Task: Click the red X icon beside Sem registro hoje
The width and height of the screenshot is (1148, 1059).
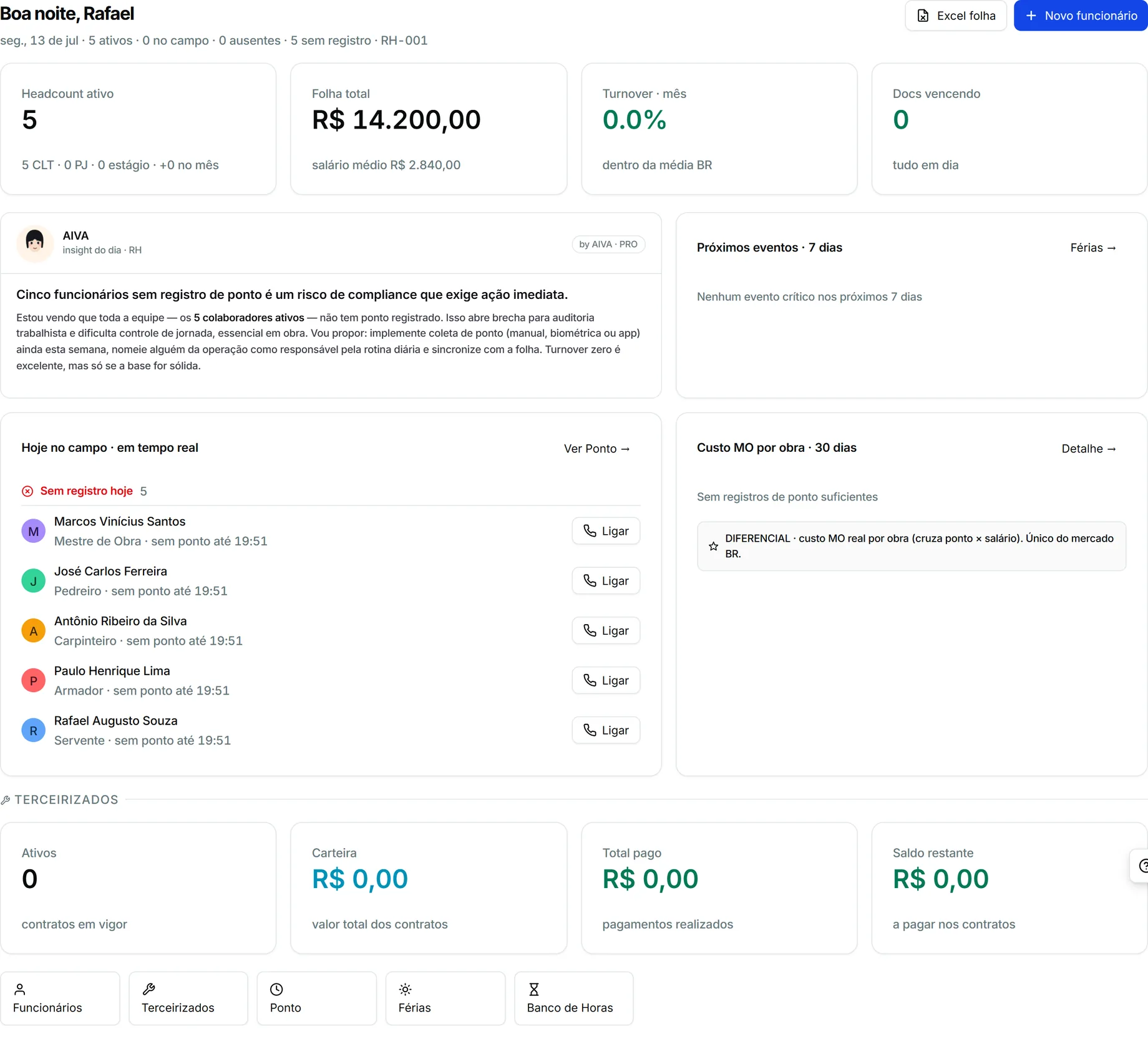Action: tap(27, 491)
